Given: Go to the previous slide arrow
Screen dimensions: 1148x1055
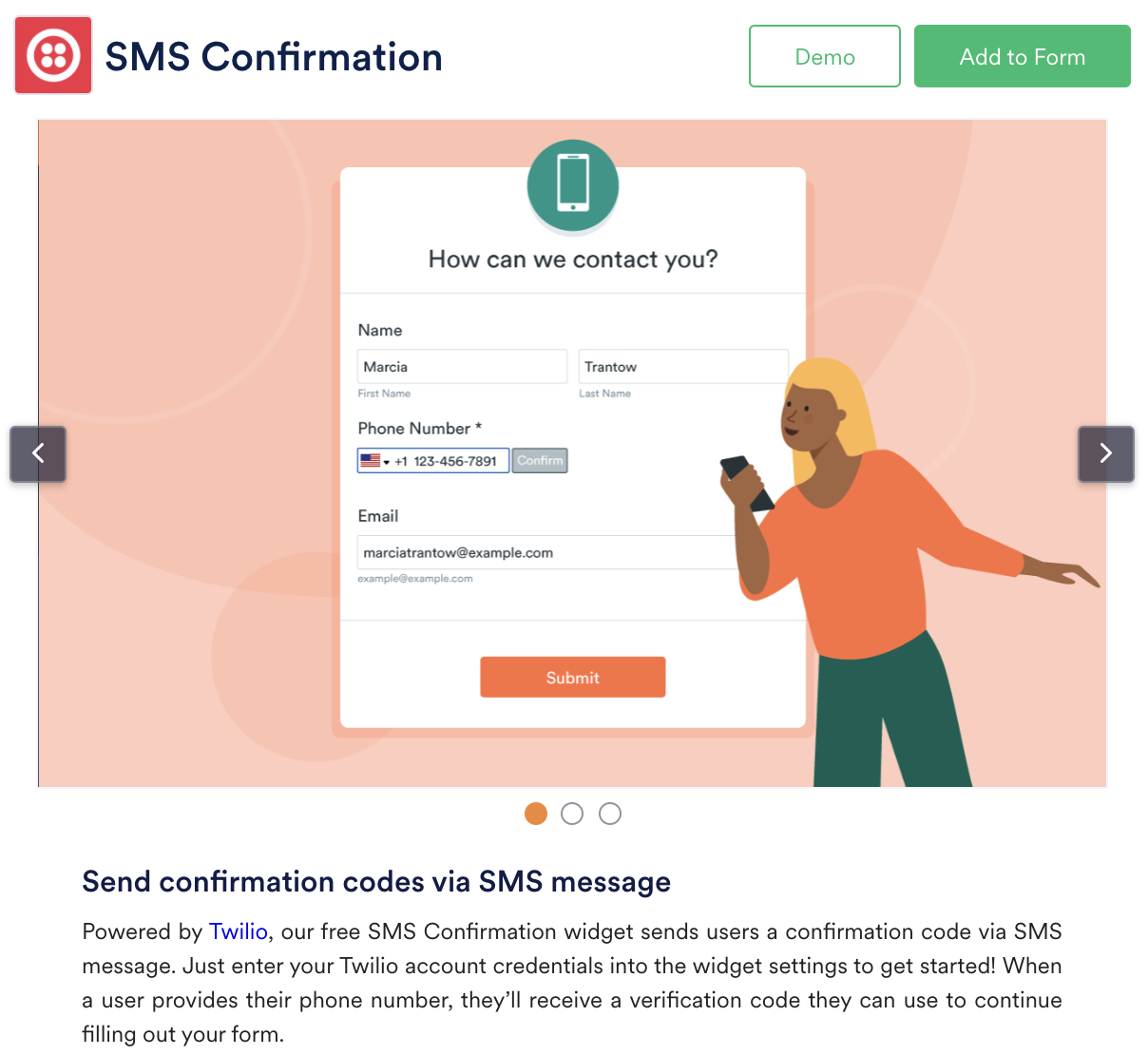Looking at the screenshot, I should coord(38,453).
